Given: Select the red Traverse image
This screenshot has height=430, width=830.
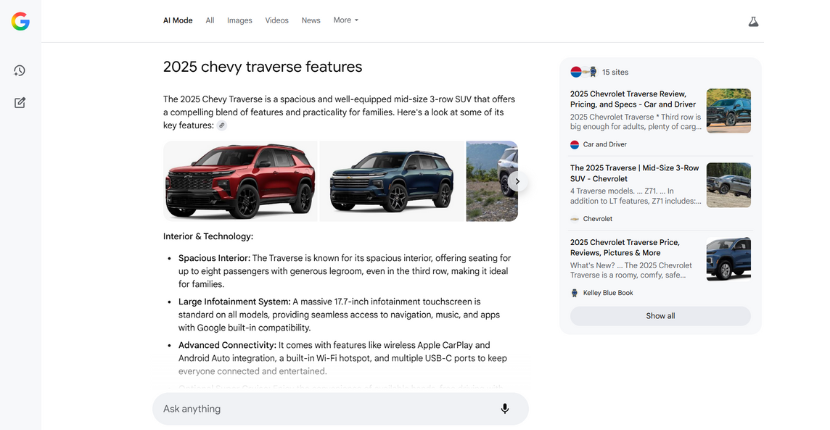Looking at the screenshot, I should click(x=240, y=181).
